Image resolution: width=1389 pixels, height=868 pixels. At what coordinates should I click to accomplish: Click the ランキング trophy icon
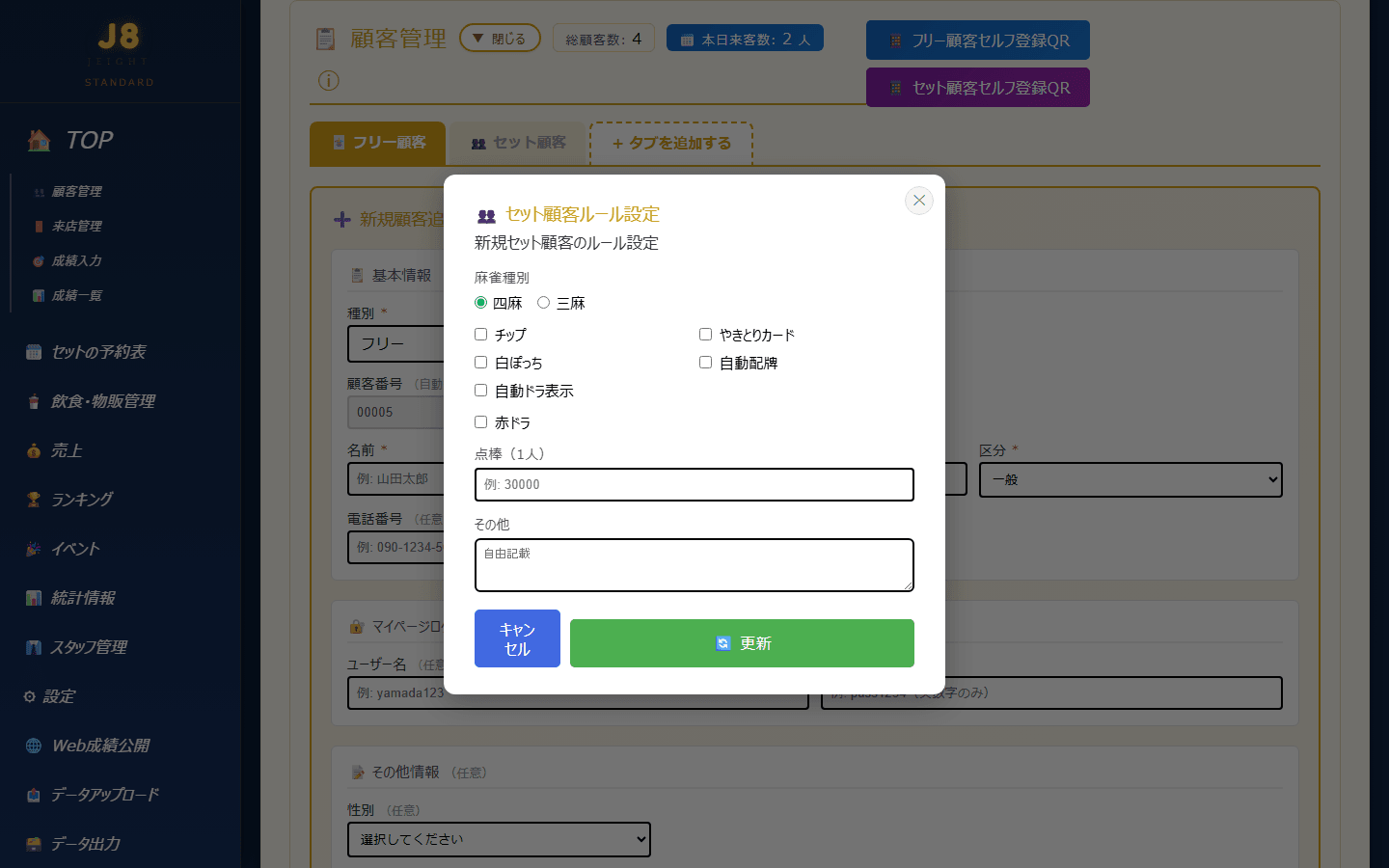pyautogui.click(x=34, y=500)
